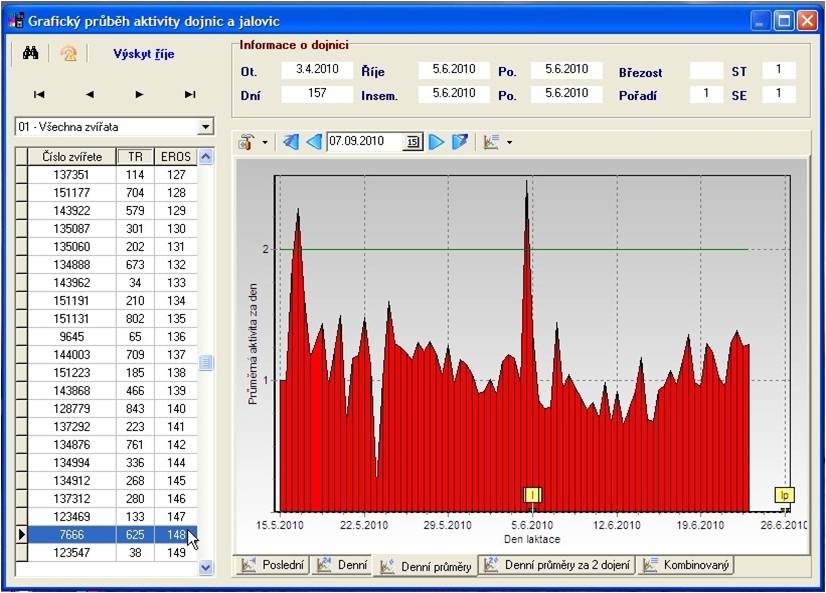The height and width of the screenshot is (593, 826).
Task: Jump chart to the latest date
Action: [460, 142]
